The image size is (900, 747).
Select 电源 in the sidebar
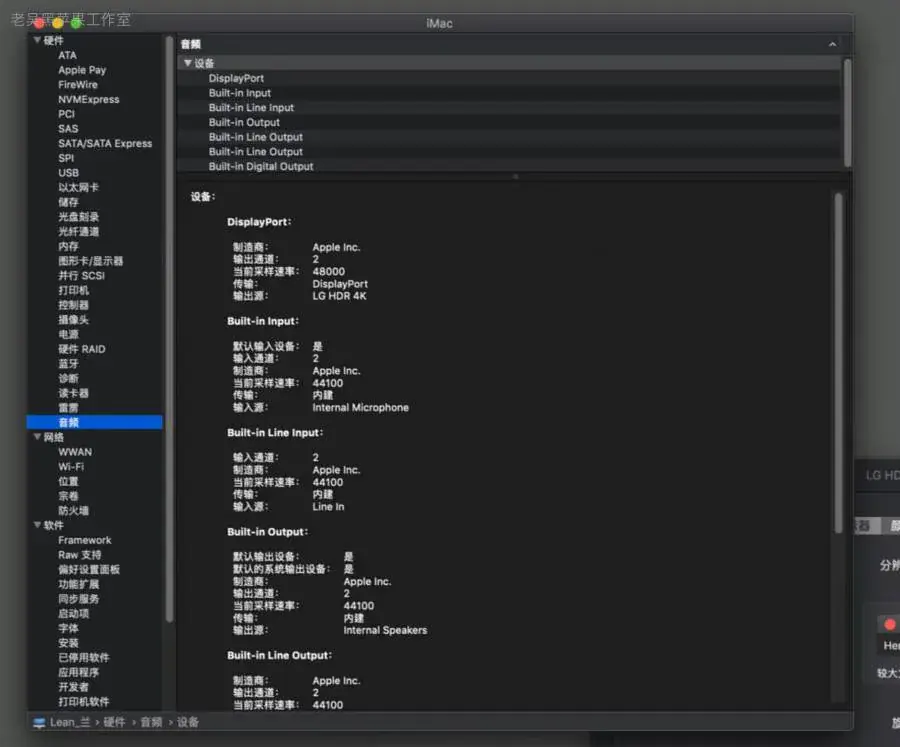tap(68, 334)
